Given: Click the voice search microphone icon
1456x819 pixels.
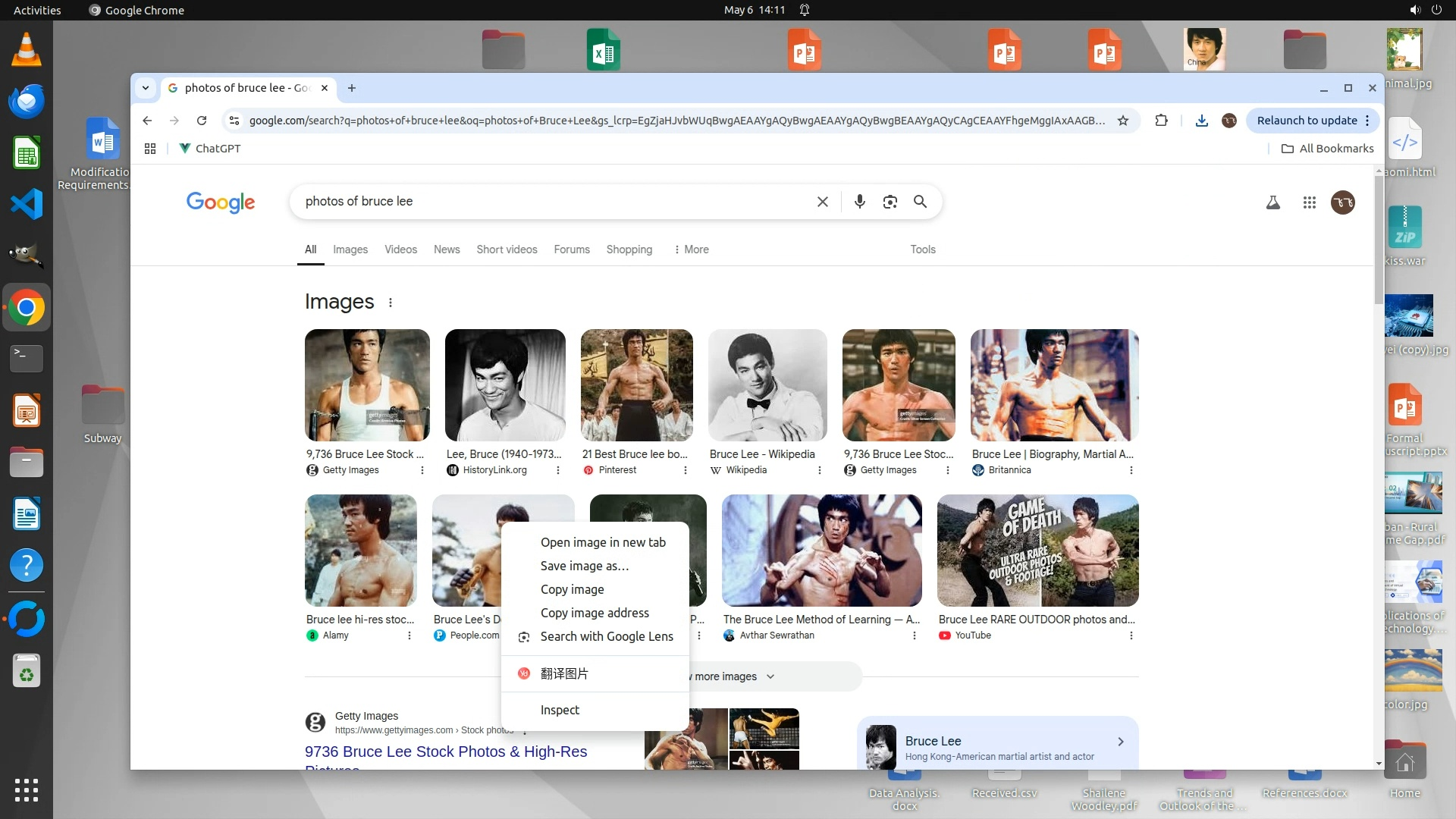Looking at the screenshot, I should point(859,202).
